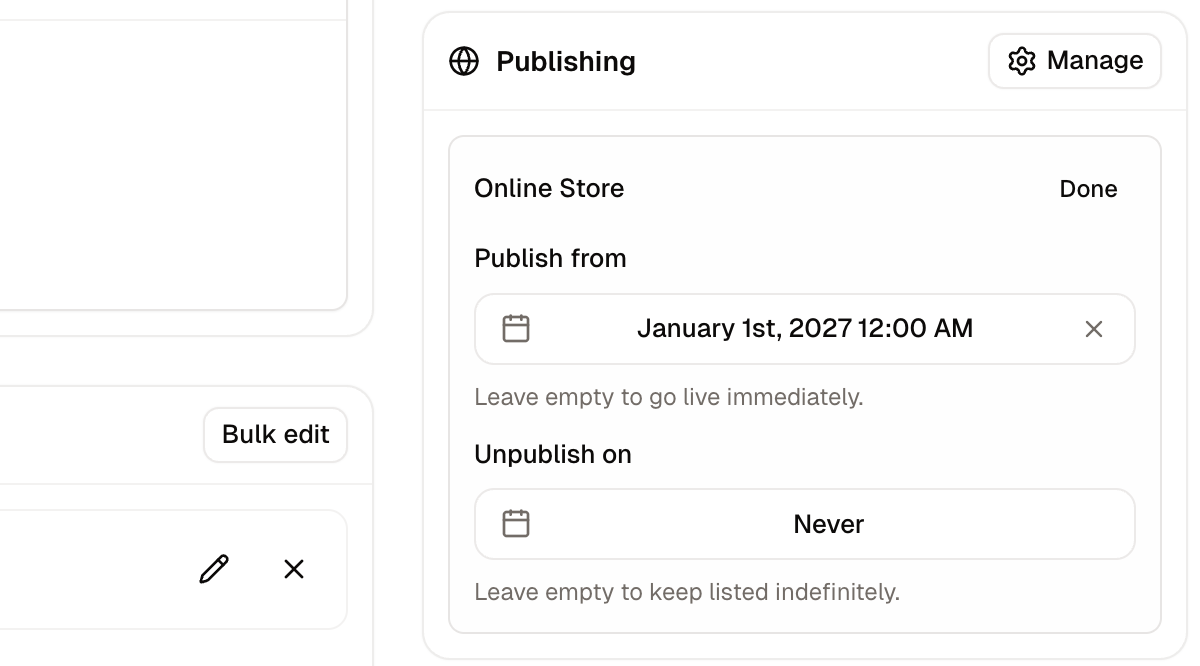This screenshot has height=666, width=1200.
Task: Click the globe icon beside Publishing
Action: tap(464, 61)
